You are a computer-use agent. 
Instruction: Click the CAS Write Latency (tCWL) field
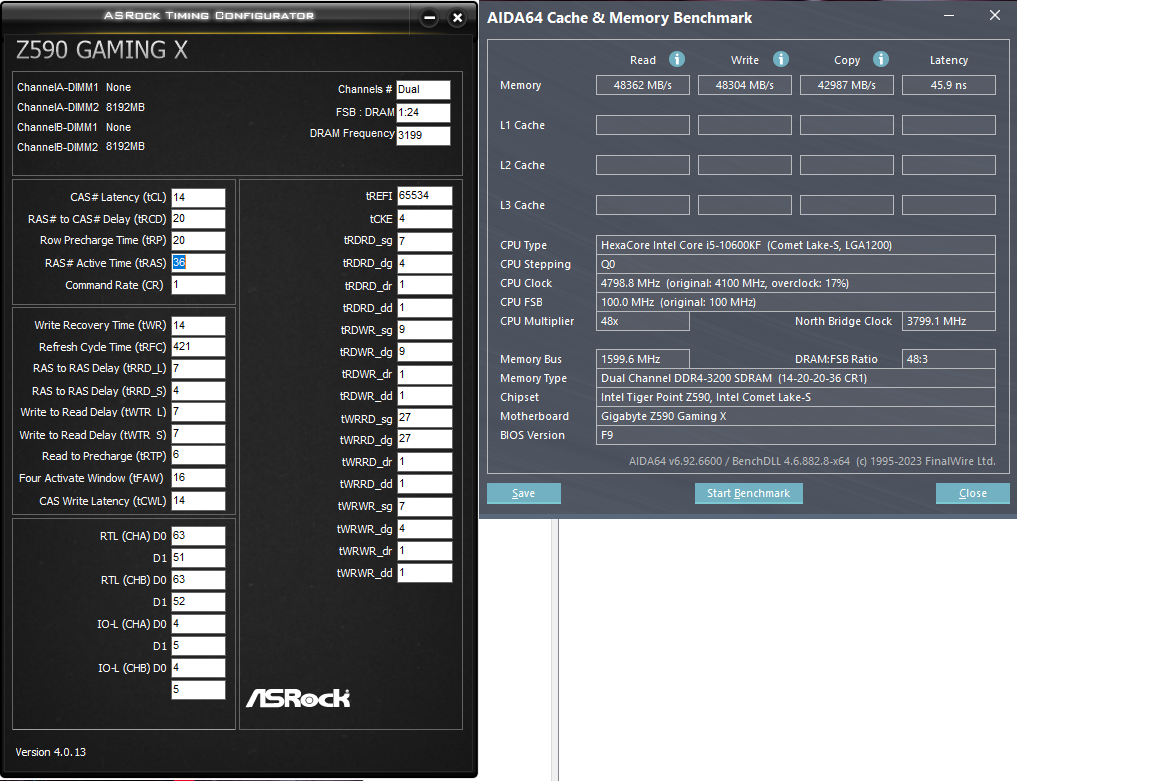(198, 501)
